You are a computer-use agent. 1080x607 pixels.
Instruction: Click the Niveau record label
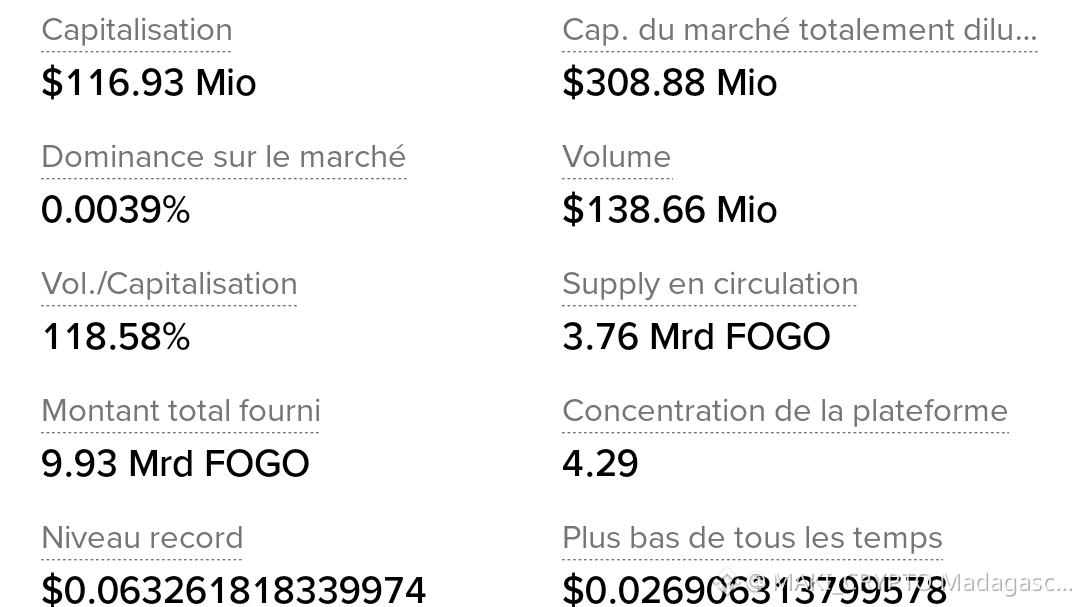142,538
